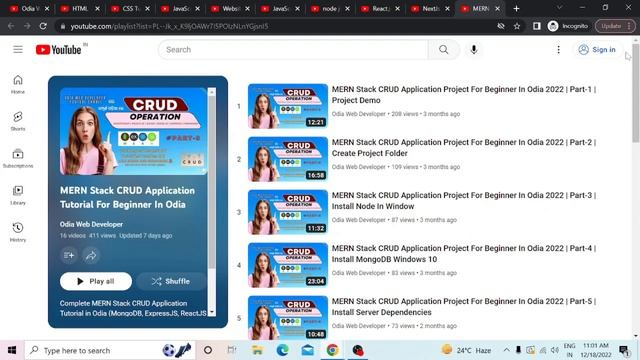Open Part-2 Create Project Folder title
This screenshot has height=360, width=640.
point(464,148)
